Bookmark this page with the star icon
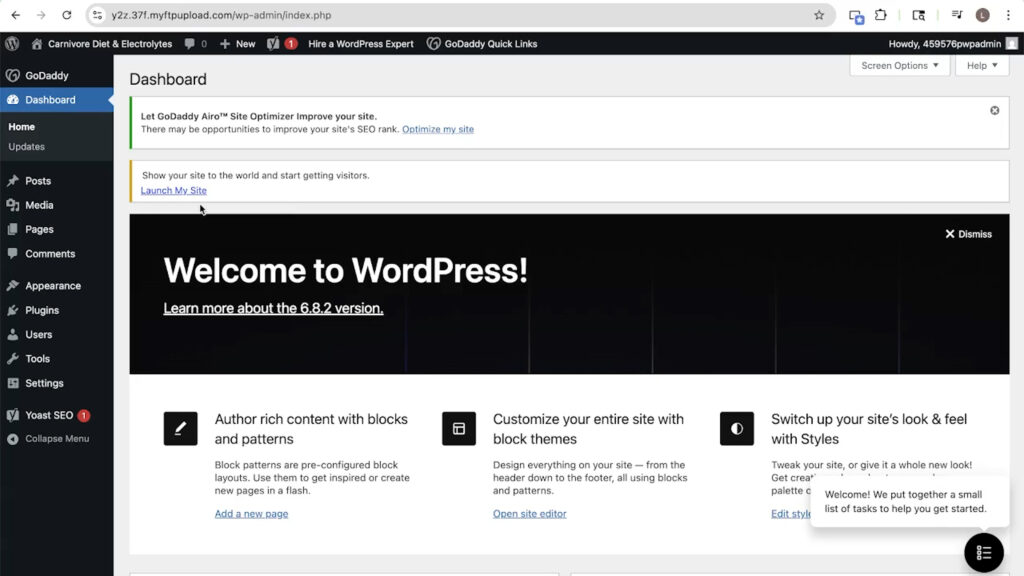1024x576 pixels. 819,15
